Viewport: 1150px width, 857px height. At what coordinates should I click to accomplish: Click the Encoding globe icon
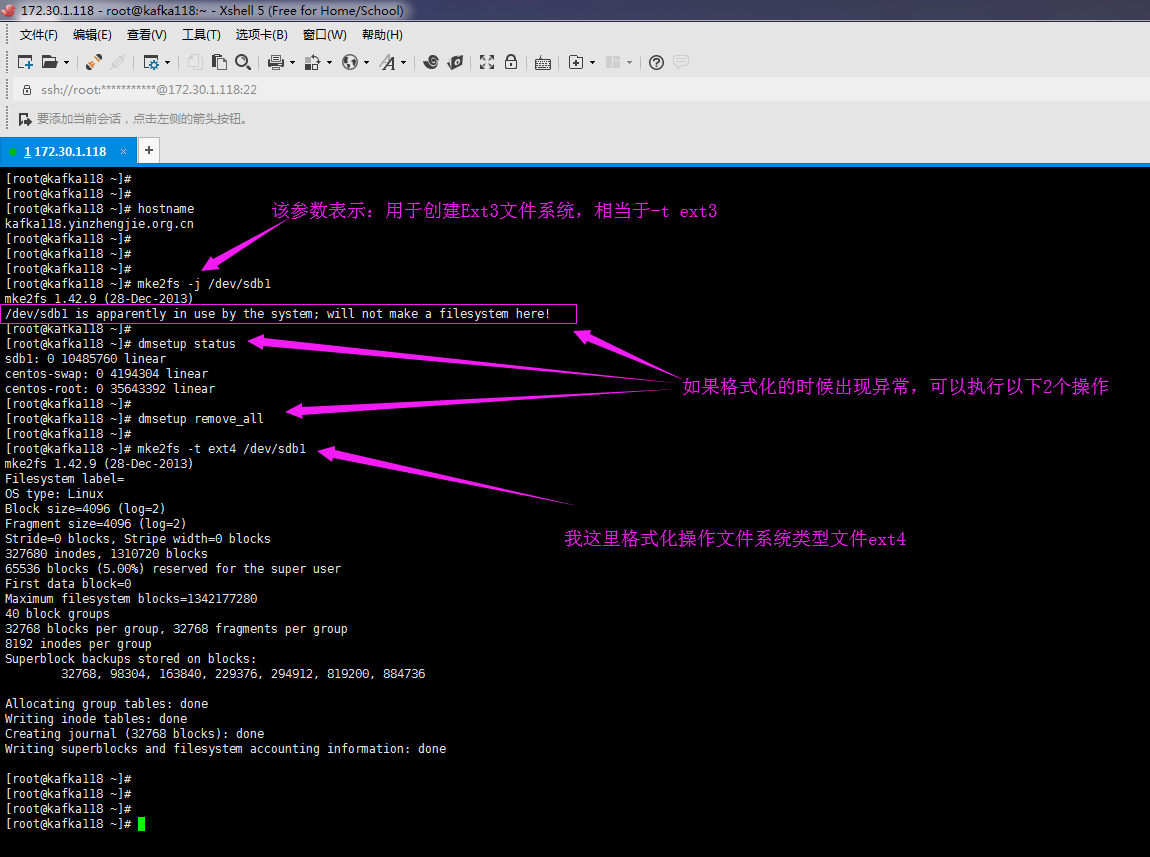[x=350, y=62]
